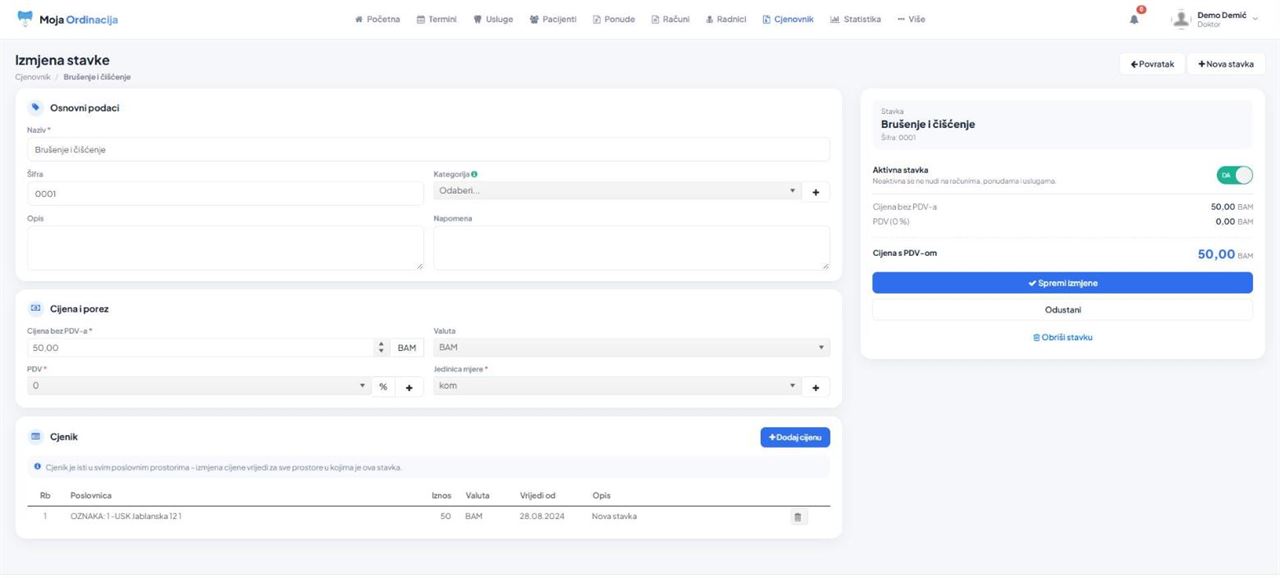The image size is (1280, 578).
Task: Focus the Naziv input field
Action: [x=428, y=149]
